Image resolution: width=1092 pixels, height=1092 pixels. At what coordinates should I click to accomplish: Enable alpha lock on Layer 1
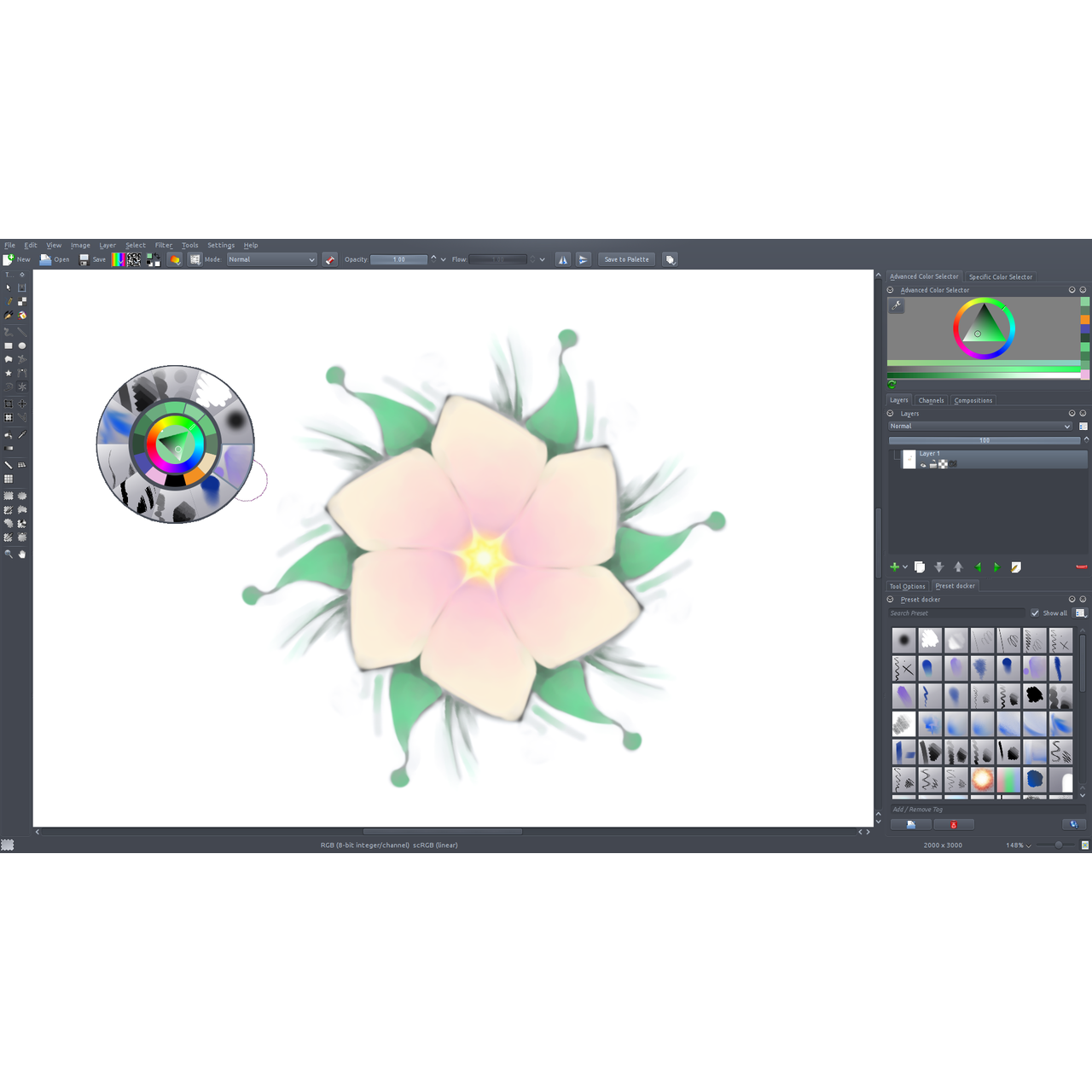(943, 464)
